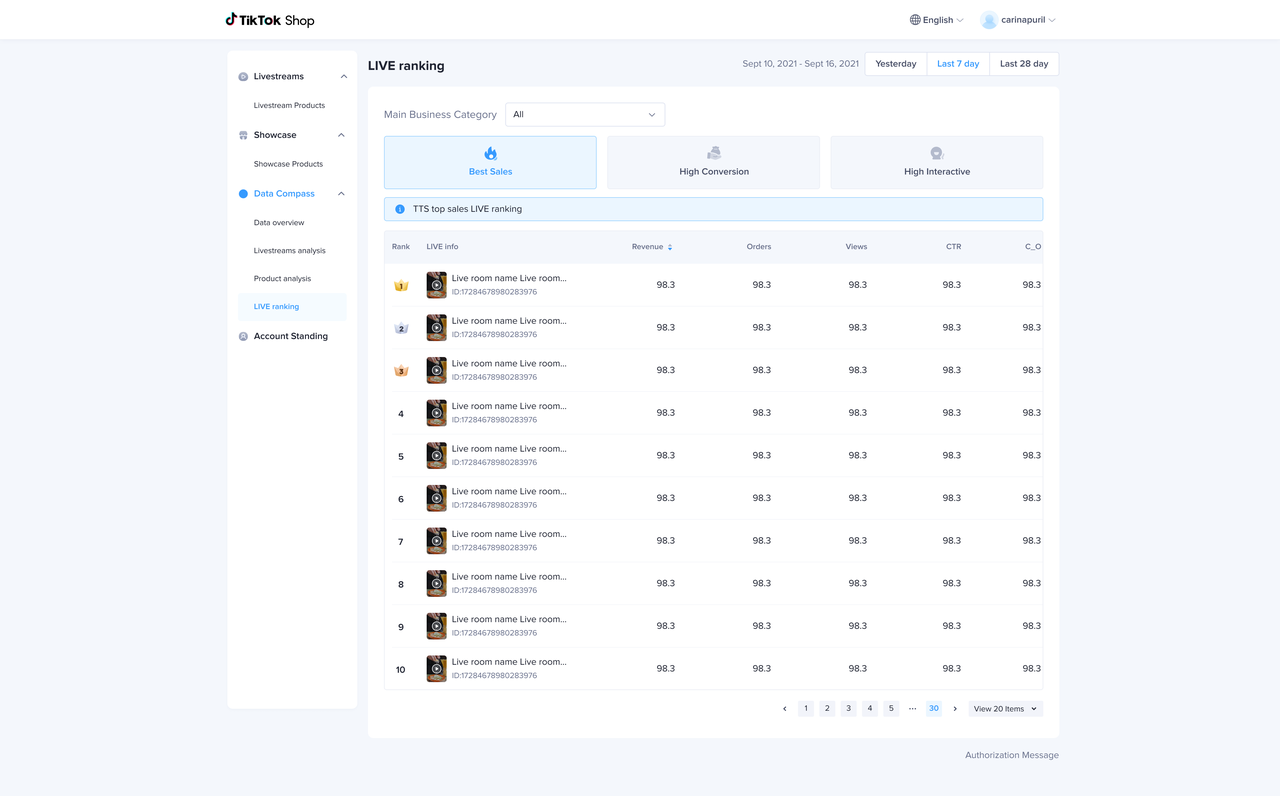Viewport: 1280px width, 796px height.
Task: Click the bronze crown rank 3 badge
Action: (401, 371)
